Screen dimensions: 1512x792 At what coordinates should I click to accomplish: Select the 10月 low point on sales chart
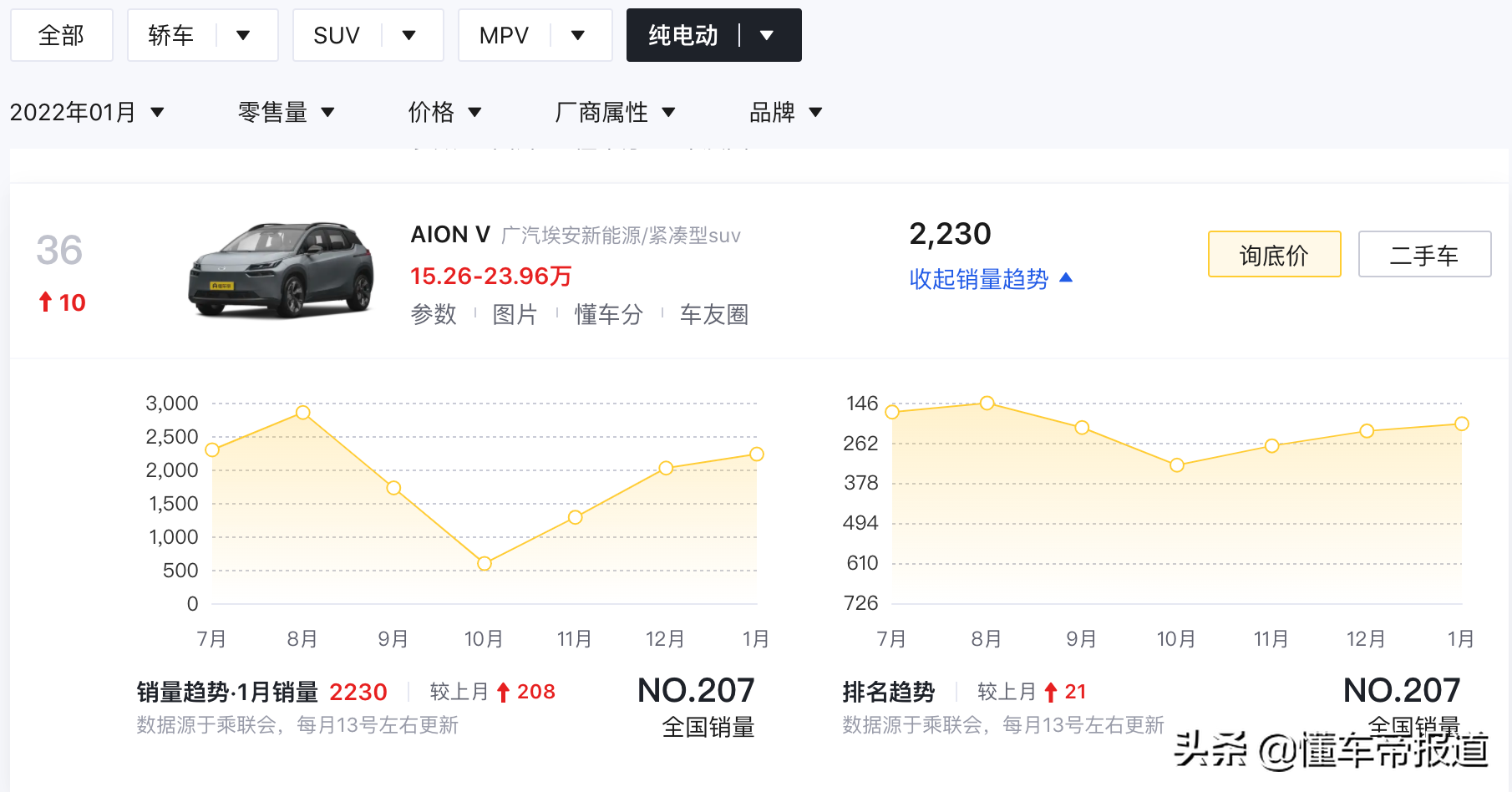(x=485, y=564)
